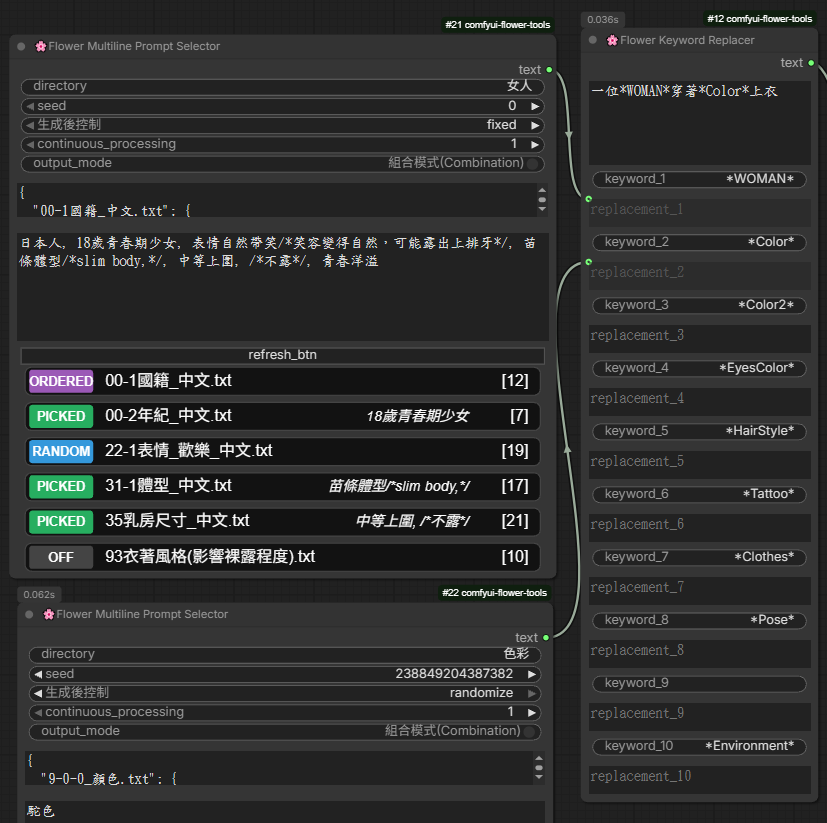This screenshot has height=823, width=827.
Task: Click the refresh_btn button
Action: 282,355
